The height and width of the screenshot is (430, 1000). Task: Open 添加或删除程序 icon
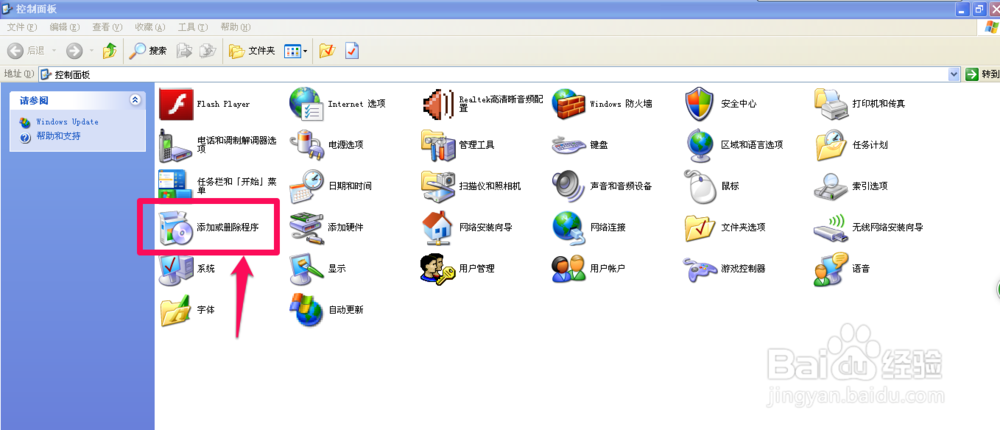(x=176, y=227)
